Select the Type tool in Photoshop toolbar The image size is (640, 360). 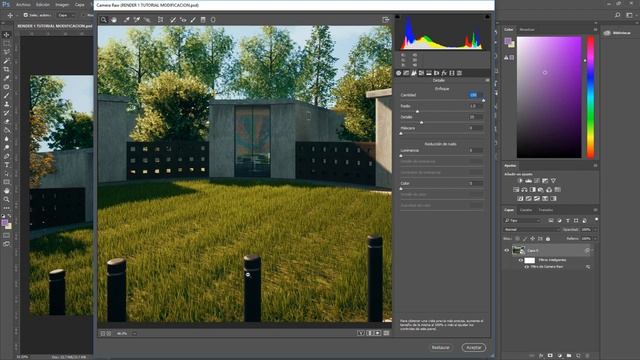coord(7,164)
